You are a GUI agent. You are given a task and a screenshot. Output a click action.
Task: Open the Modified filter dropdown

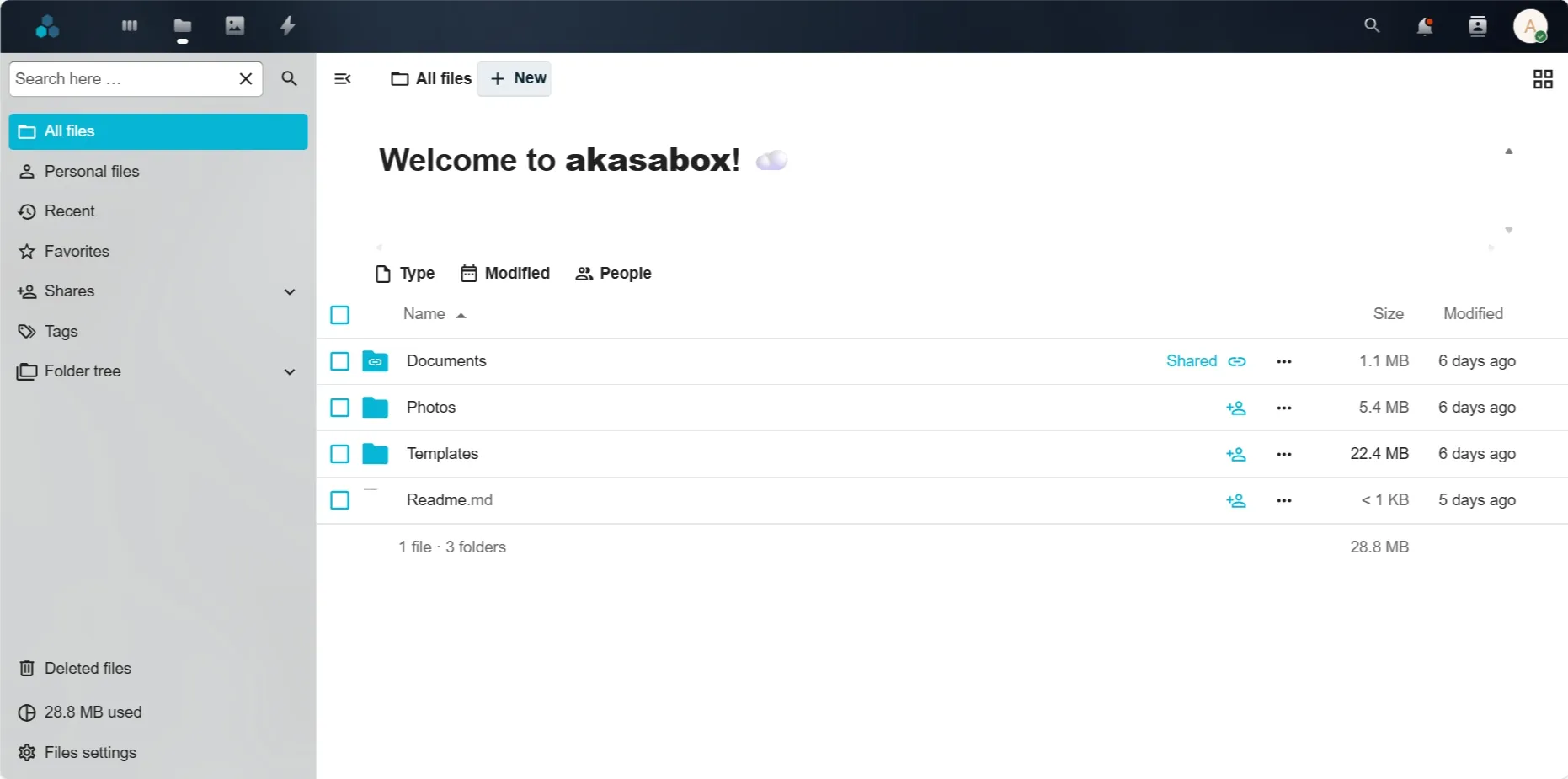[x=504, y=273]
